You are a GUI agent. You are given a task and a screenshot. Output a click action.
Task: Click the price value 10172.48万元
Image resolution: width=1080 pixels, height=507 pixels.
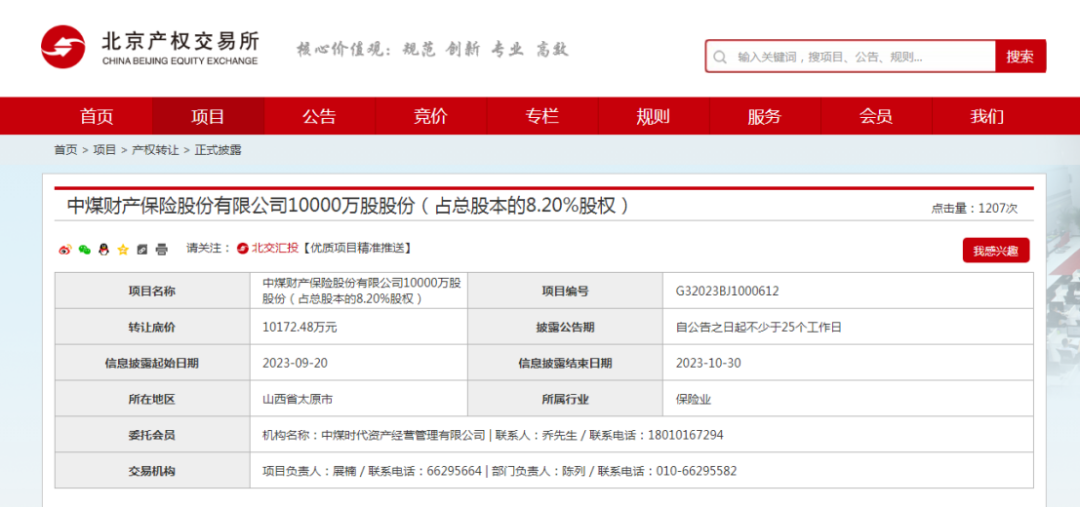coord(300,327)
